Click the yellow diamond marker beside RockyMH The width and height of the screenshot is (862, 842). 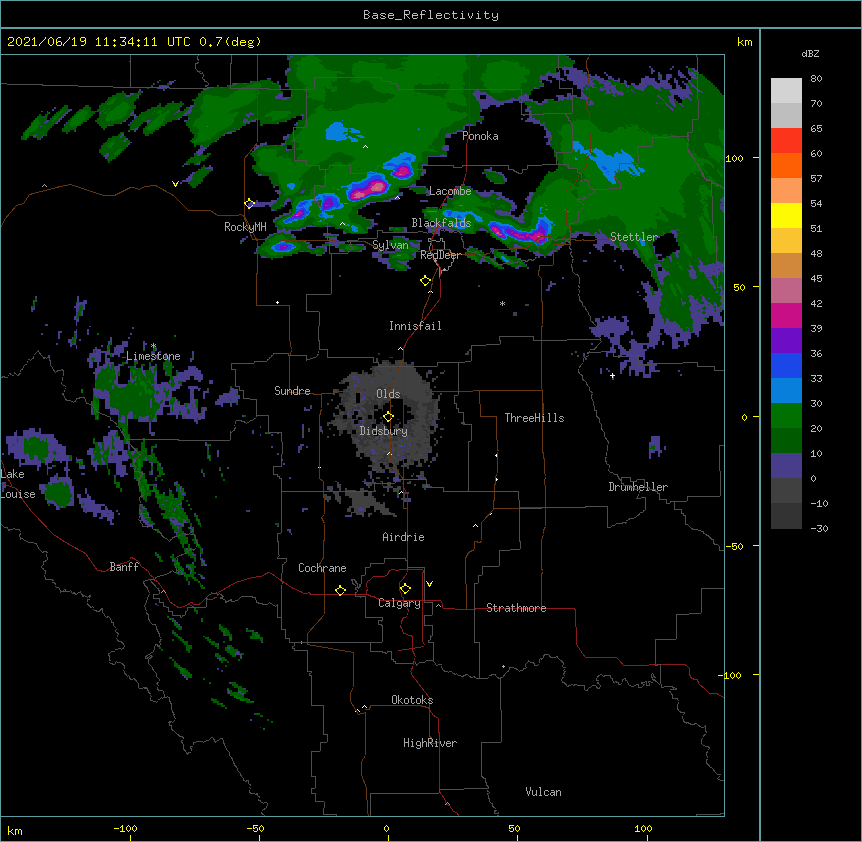249,203
